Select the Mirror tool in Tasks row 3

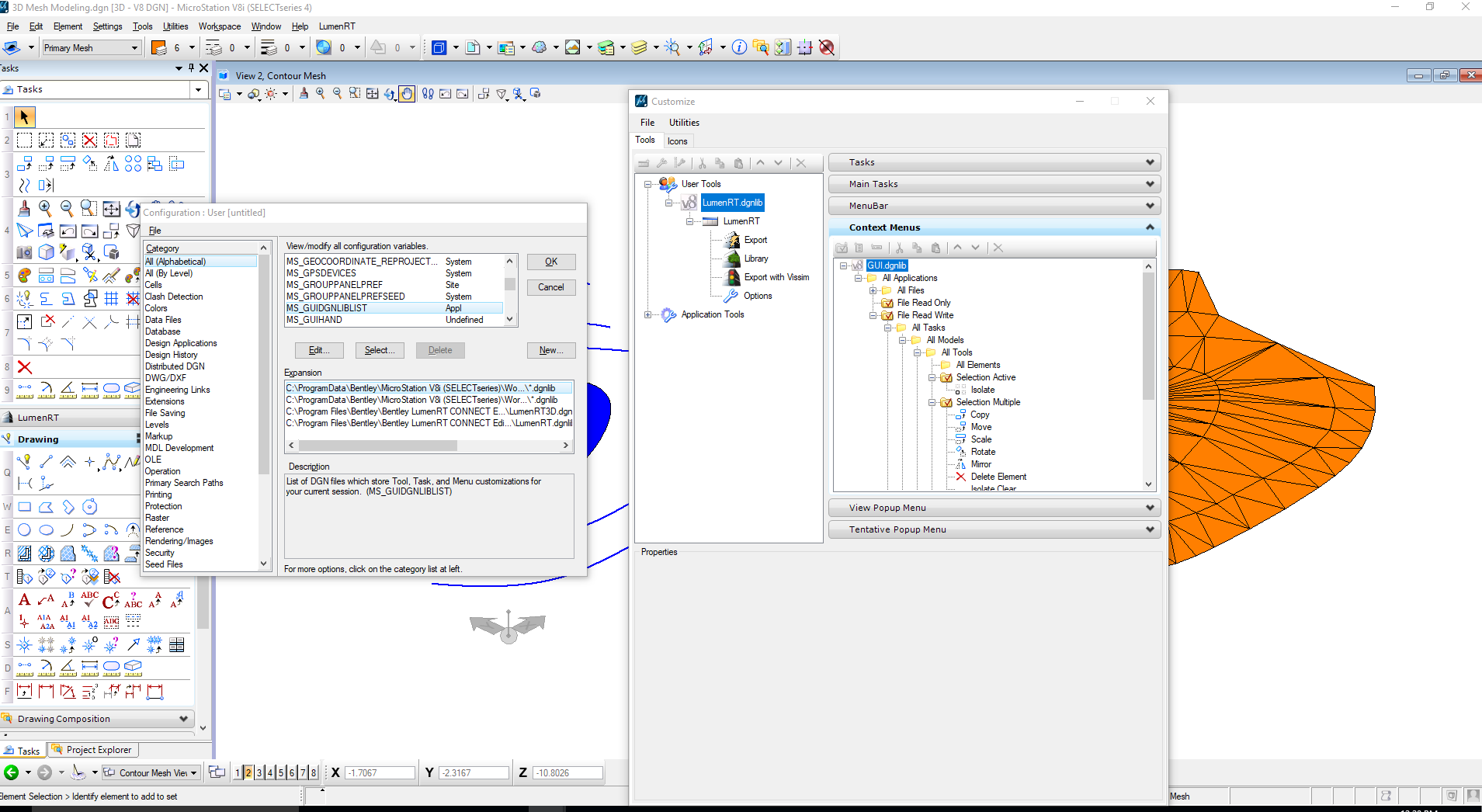pyautogui.click(x=112, y=164)
